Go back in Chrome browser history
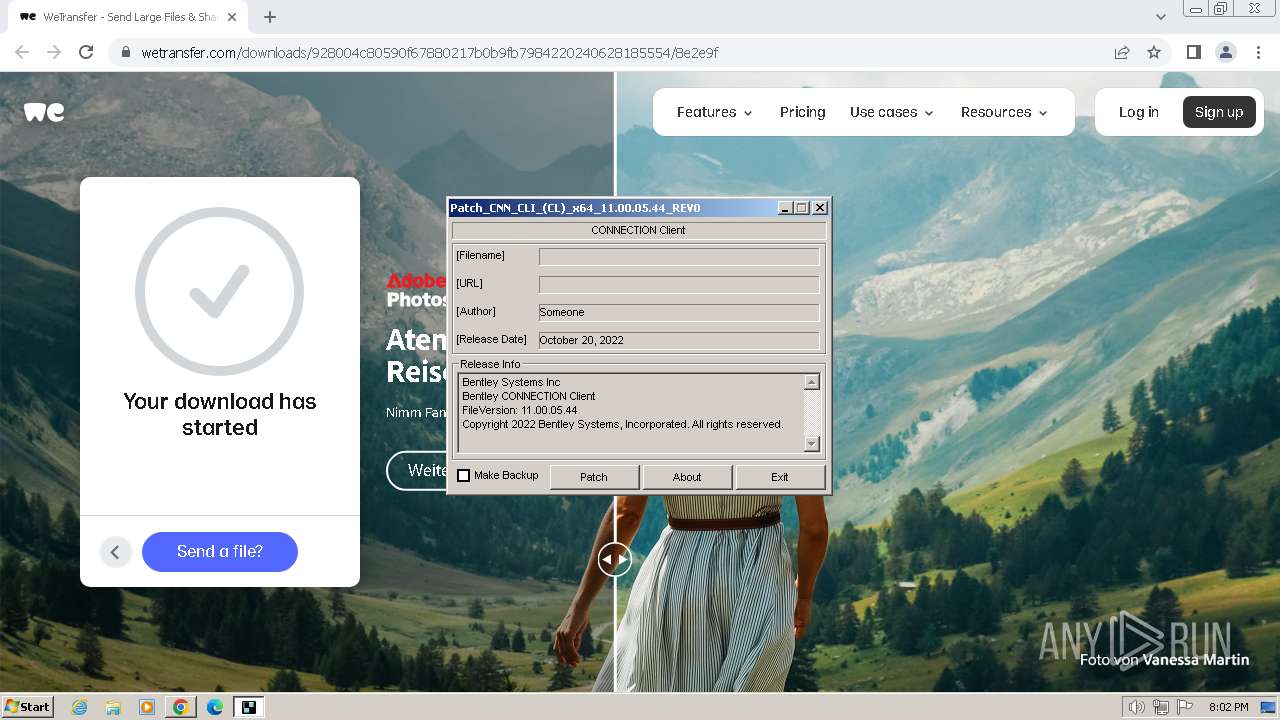Screen dimensions: 1280x720 pos(22,52)
